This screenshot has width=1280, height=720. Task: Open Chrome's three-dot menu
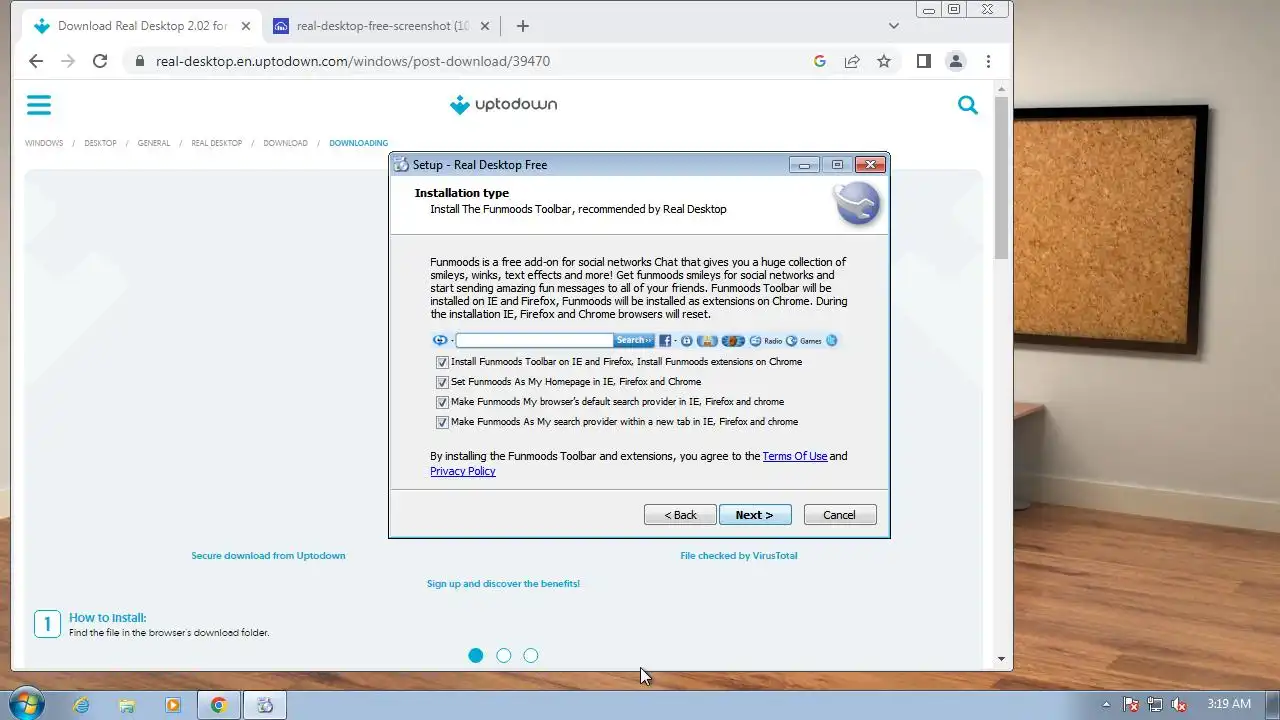(988, 61)
